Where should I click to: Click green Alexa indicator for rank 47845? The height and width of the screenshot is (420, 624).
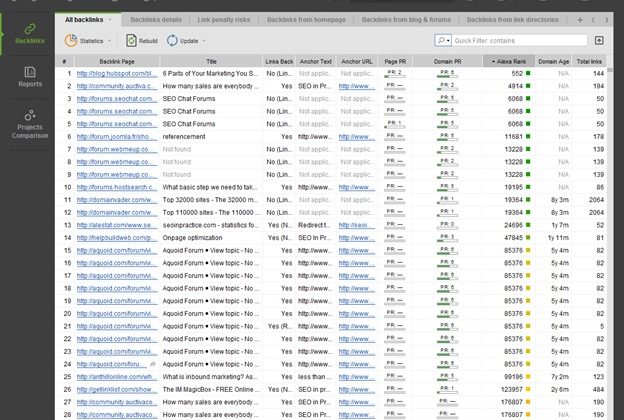pos(528,238)
